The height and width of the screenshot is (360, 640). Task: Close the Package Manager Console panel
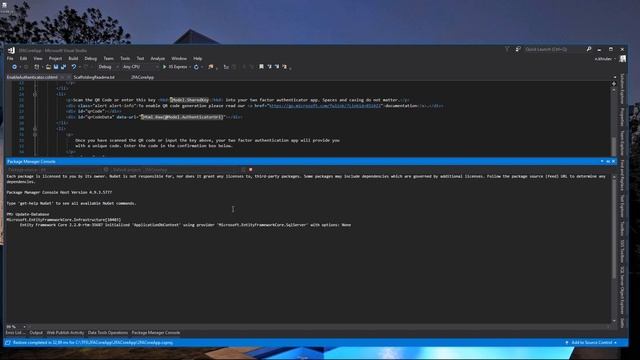[613, 162]
